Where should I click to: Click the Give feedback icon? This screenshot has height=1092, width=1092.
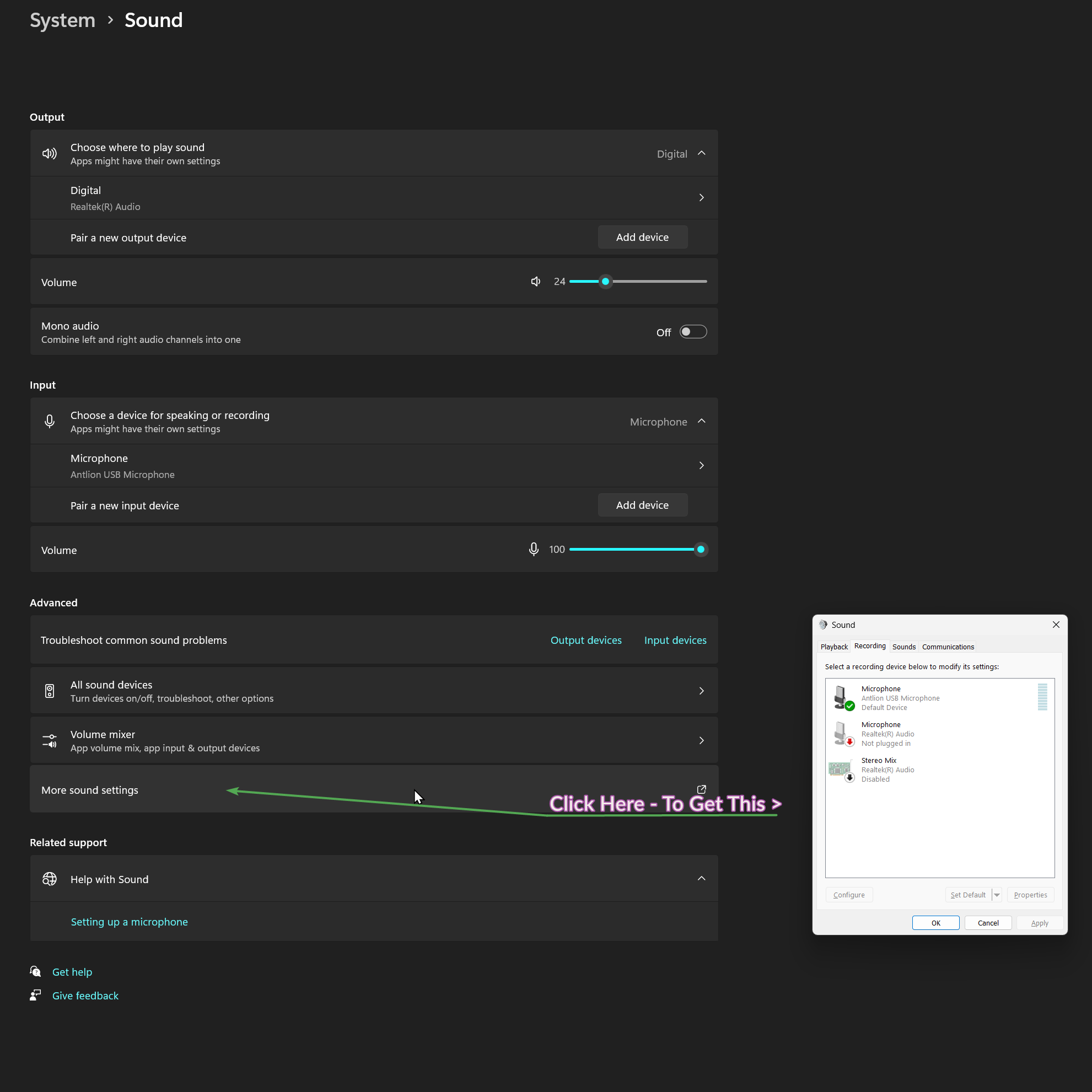click(x=36, y=996)
